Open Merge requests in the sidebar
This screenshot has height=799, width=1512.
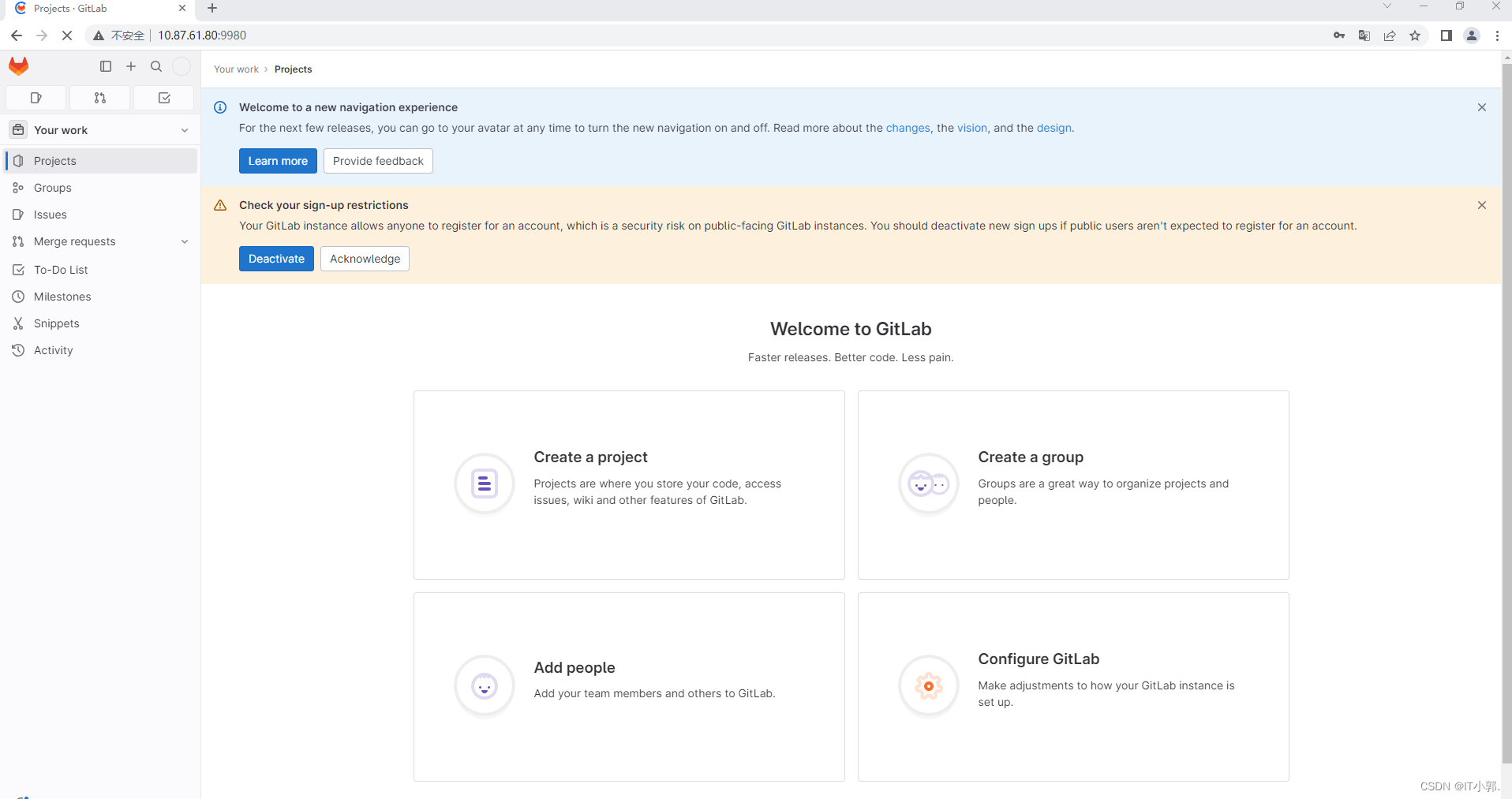point(74,241)
